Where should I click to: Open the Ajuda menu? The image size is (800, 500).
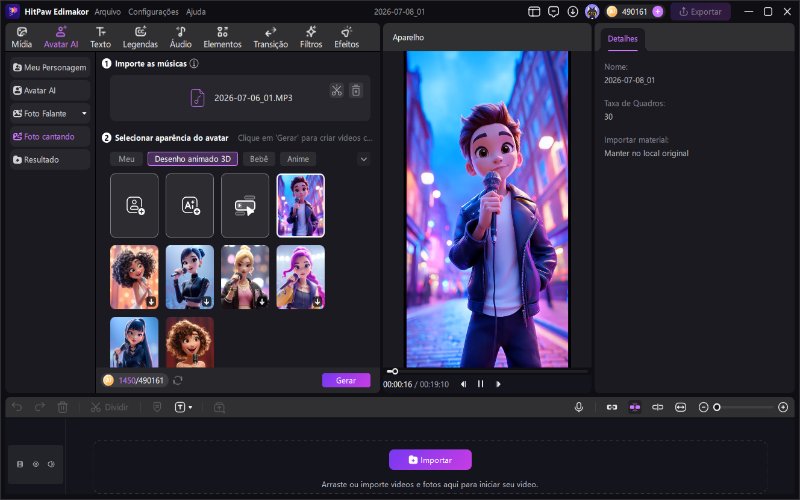(x=196, y=12)
